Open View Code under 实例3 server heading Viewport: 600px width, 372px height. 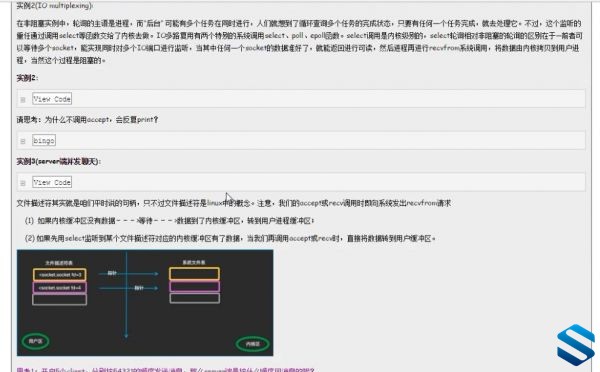(52, 182)
